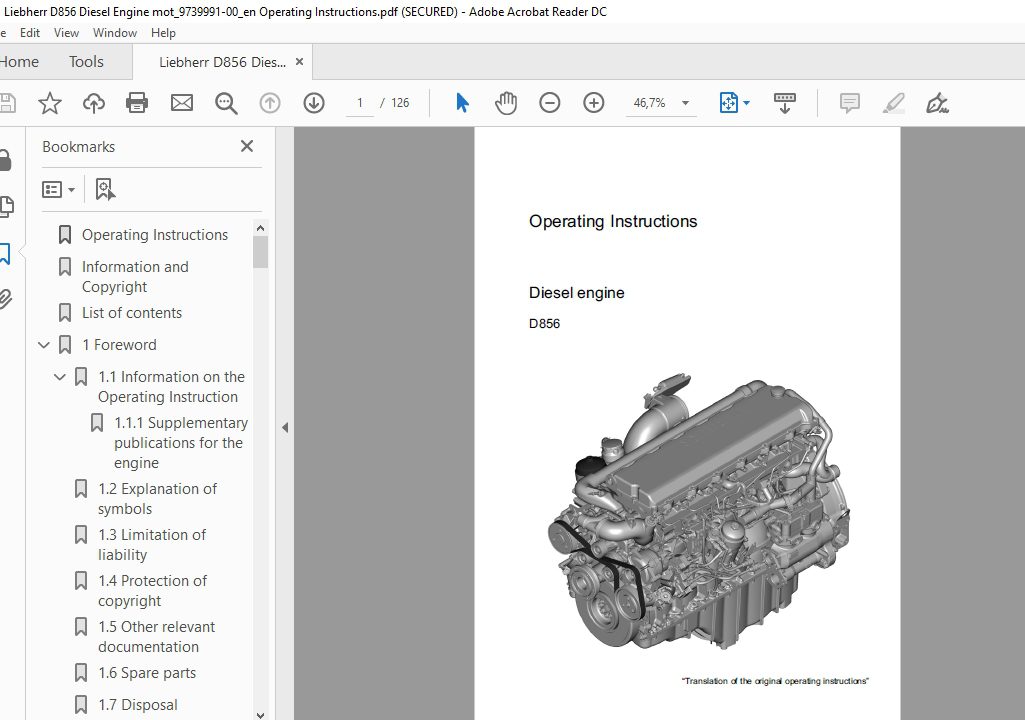Go to next page arrow
1025x720 pixels.
pyautogui.click(x=314, y=103)
